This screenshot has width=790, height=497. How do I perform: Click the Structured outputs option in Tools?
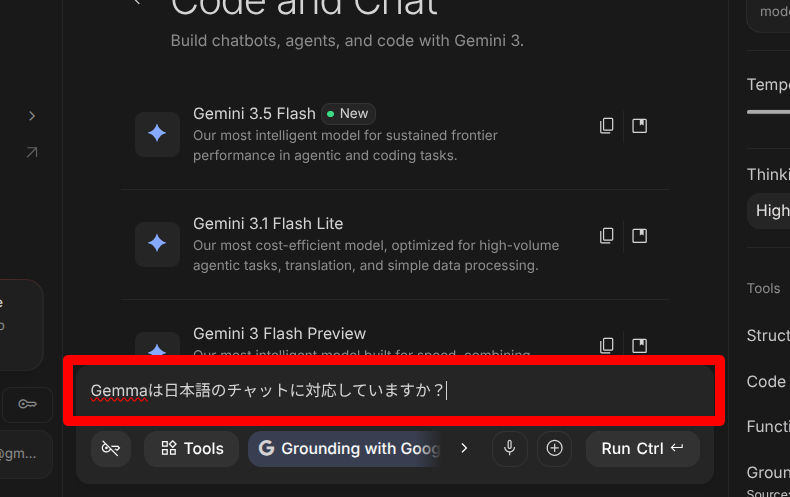point(768,335)
